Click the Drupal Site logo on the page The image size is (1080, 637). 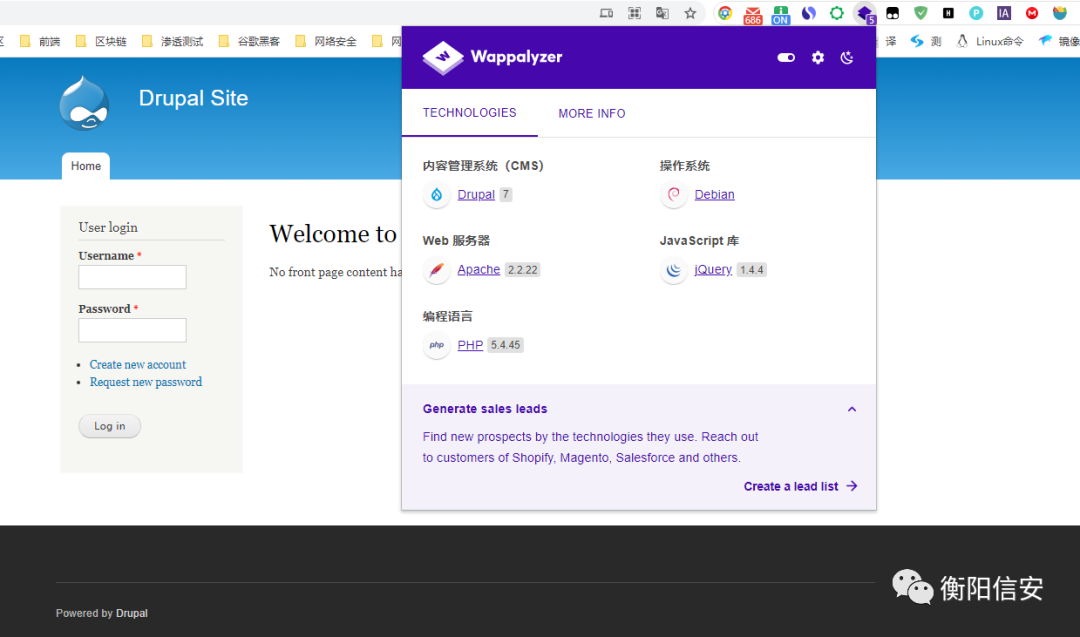pyautogui.click(x=84, y=103)
